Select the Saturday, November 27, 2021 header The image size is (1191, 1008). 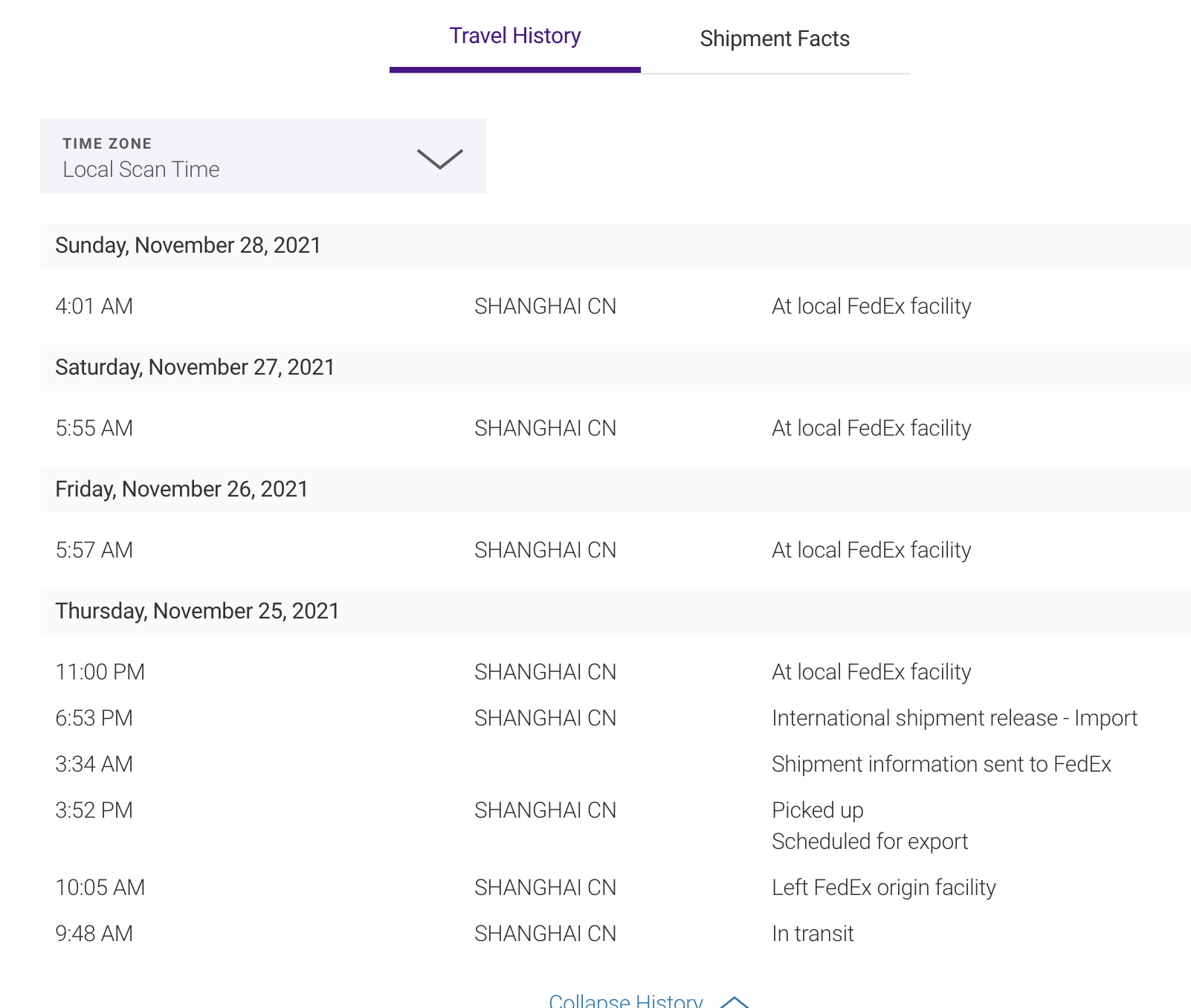pos(195,367)
